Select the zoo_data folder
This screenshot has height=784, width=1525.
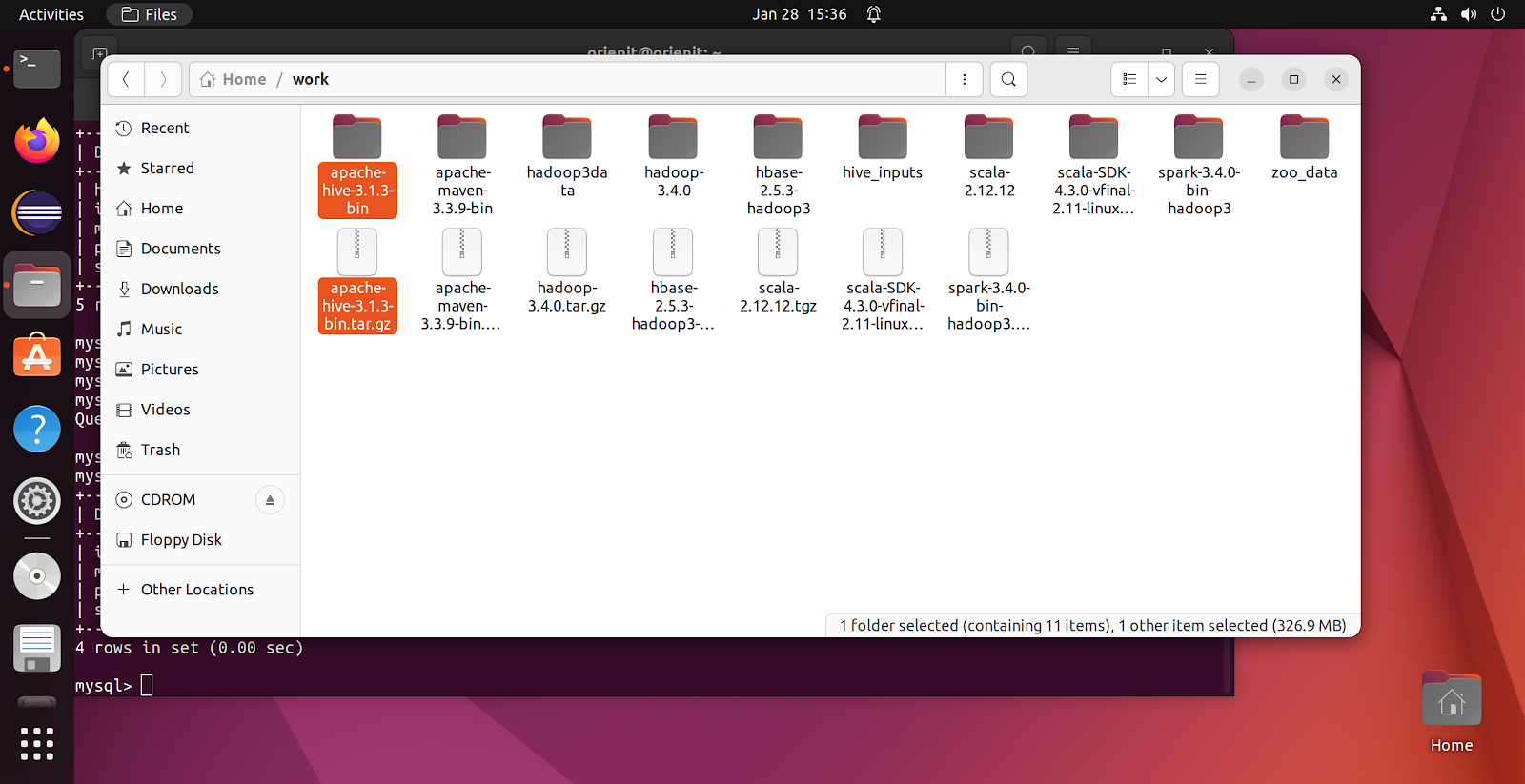click(x=1304, y=149)
